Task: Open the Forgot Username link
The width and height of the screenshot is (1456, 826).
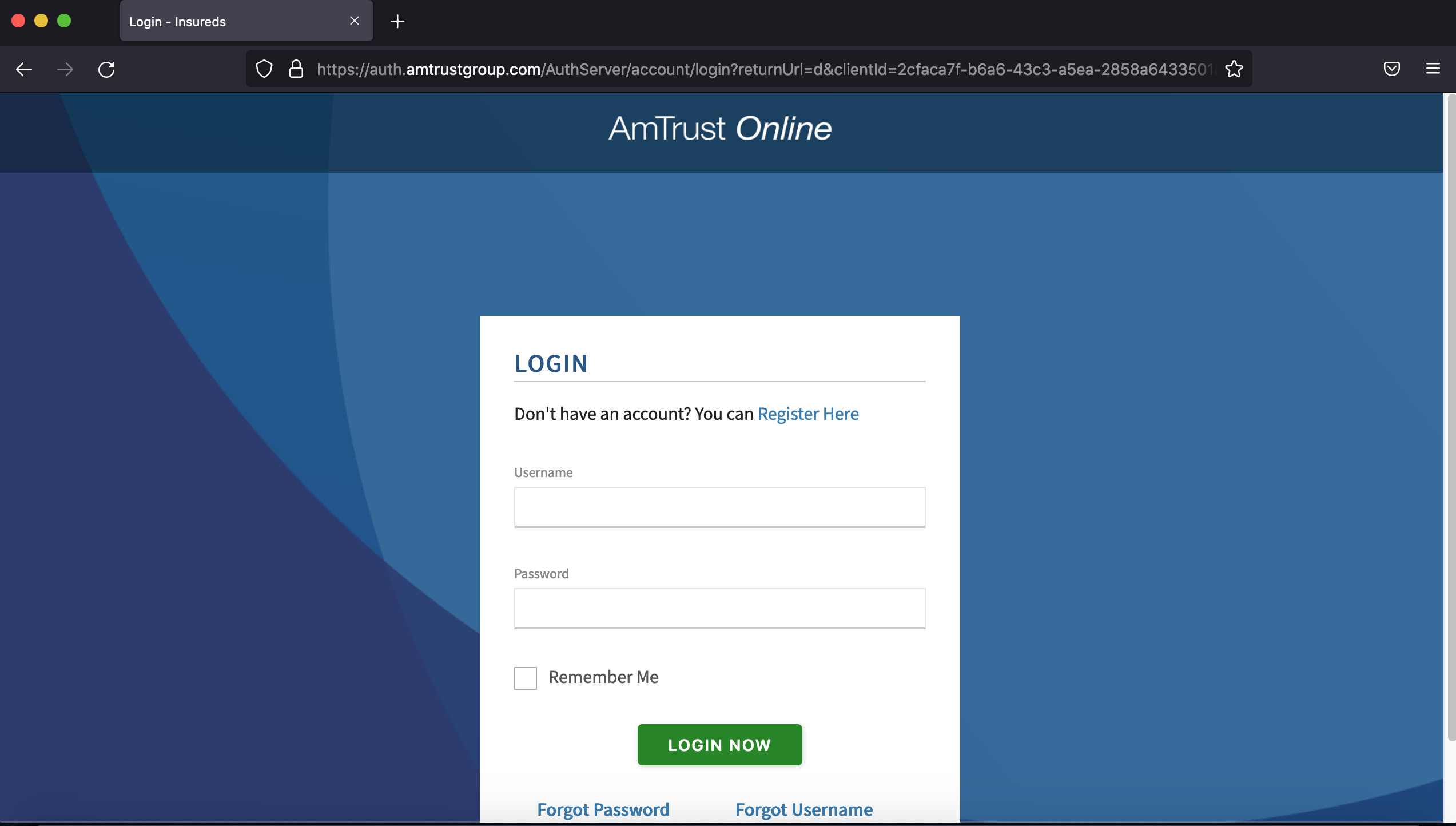Action: coord(803,809)
